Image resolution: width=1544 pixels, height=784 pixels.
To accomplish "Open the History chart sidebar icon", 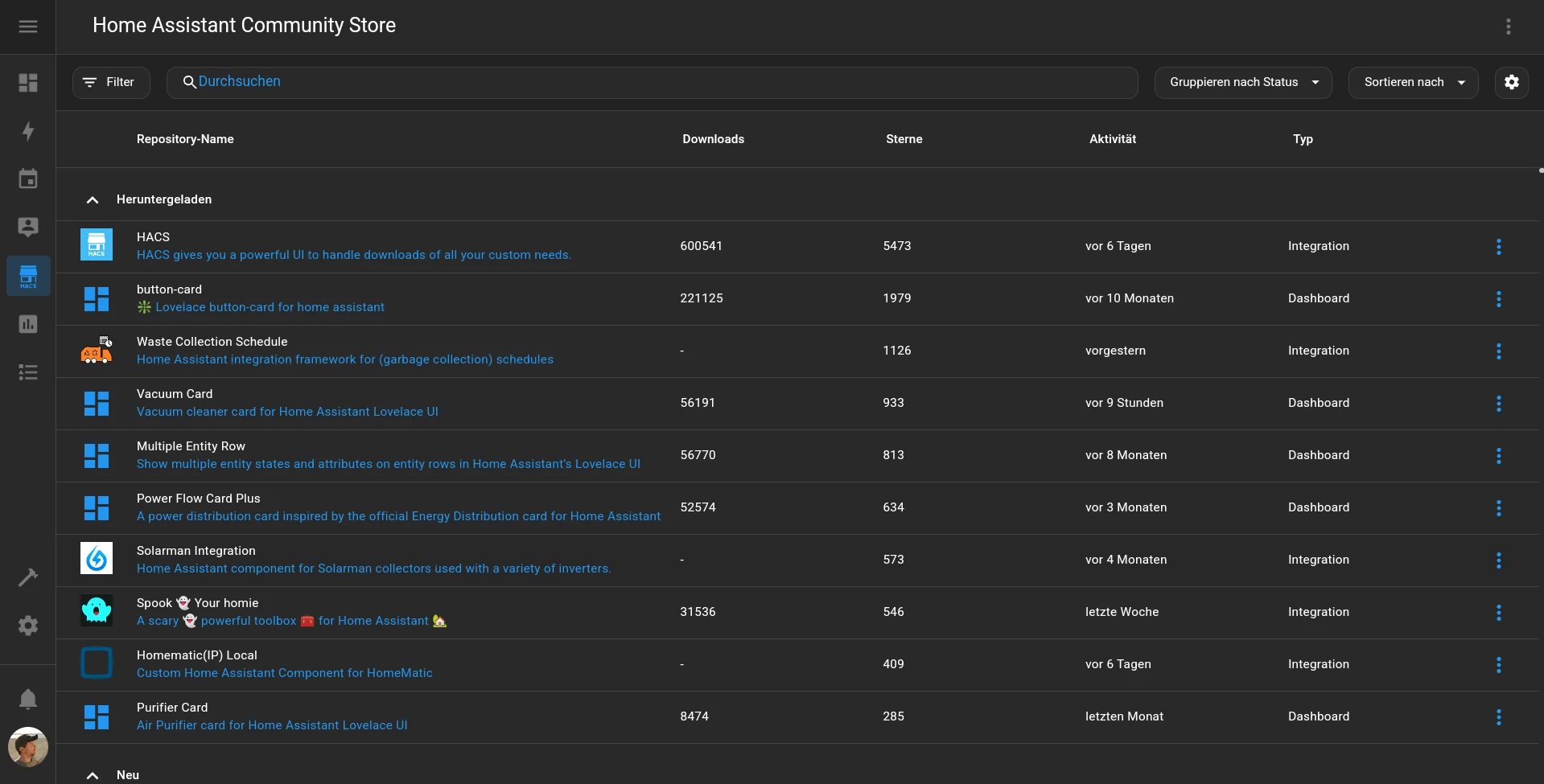I will tap(28, 324).
